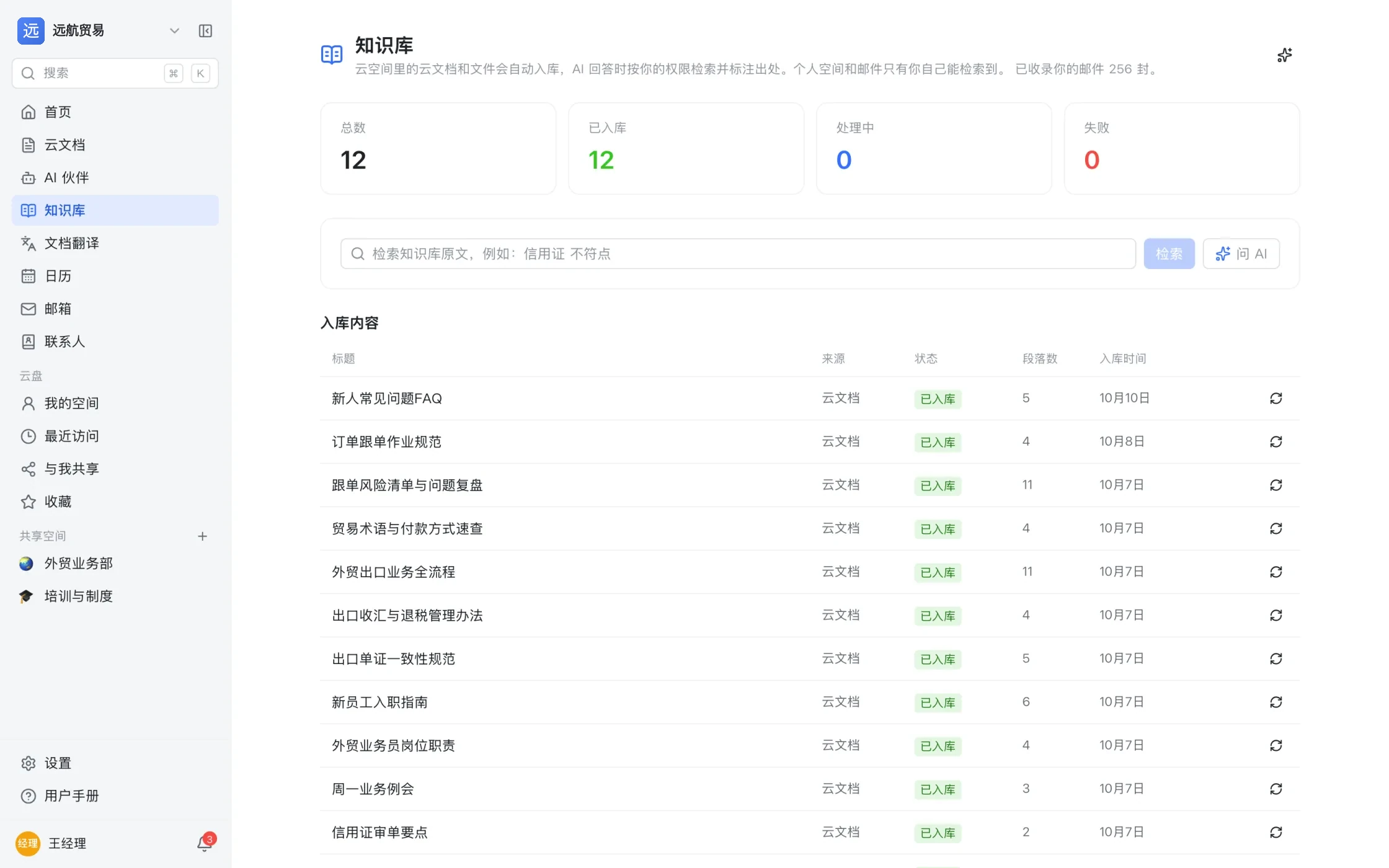Open 文档翻译 in the sidebar

click(x=115, y=243)
